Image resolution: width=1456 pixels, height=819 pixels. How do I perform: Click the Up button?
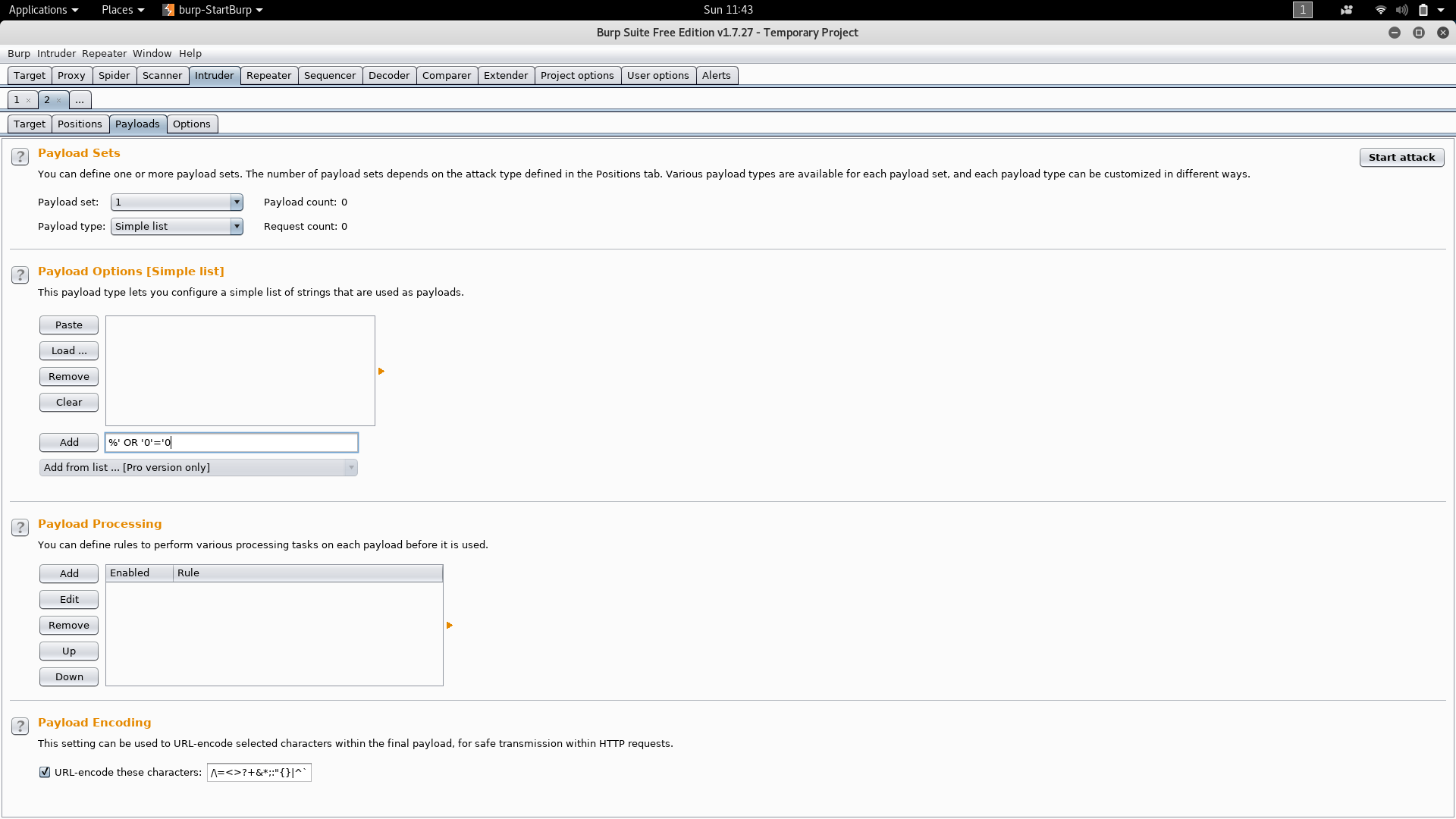[69, 651]
